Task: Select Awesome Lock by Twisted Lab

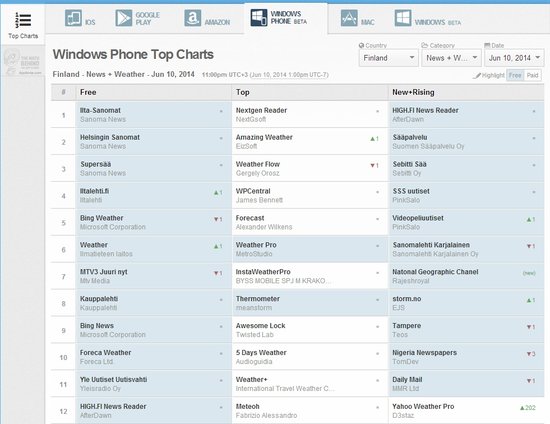Action: pos(261,325)
